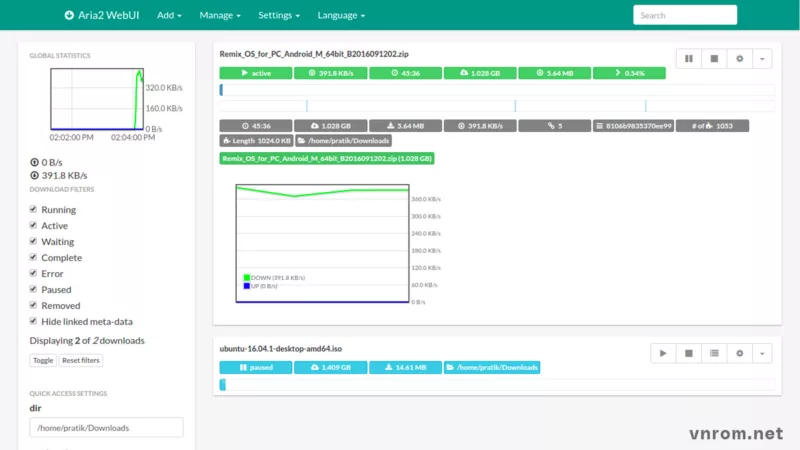Screen dimensions: 800x450
Task: Click blue 1.409 GB size badge
Action: [330, 367]
